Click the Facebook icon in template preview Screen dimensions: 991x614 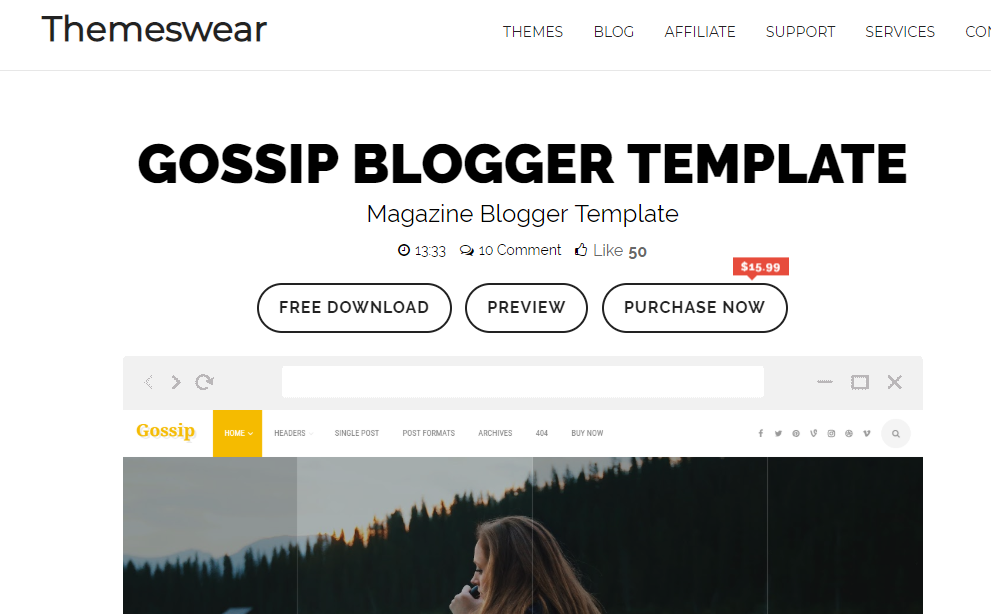(761, 433)
